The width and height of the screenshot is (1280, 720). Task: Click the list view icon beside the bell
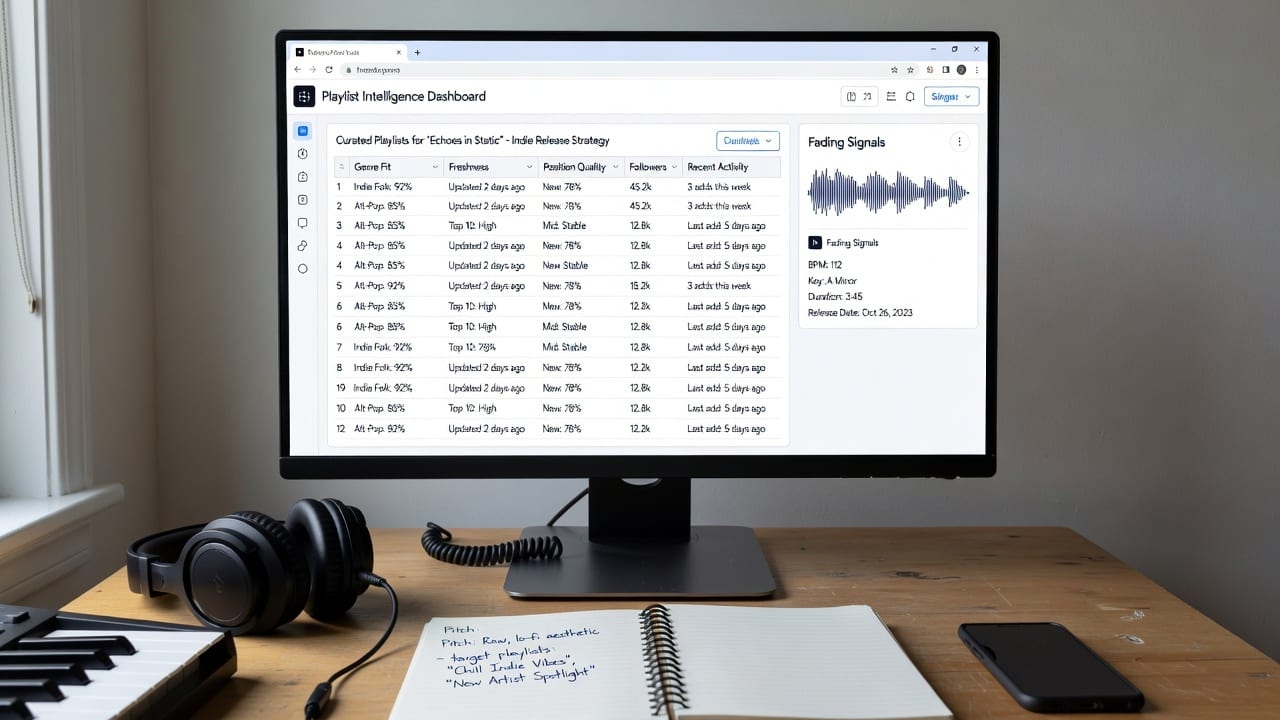[891, 97]
